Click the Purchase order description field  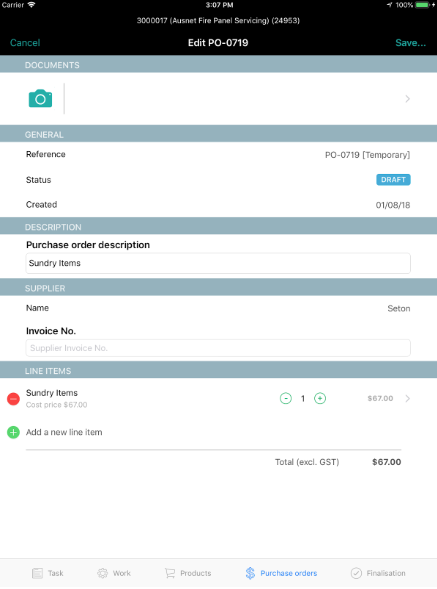218,263
